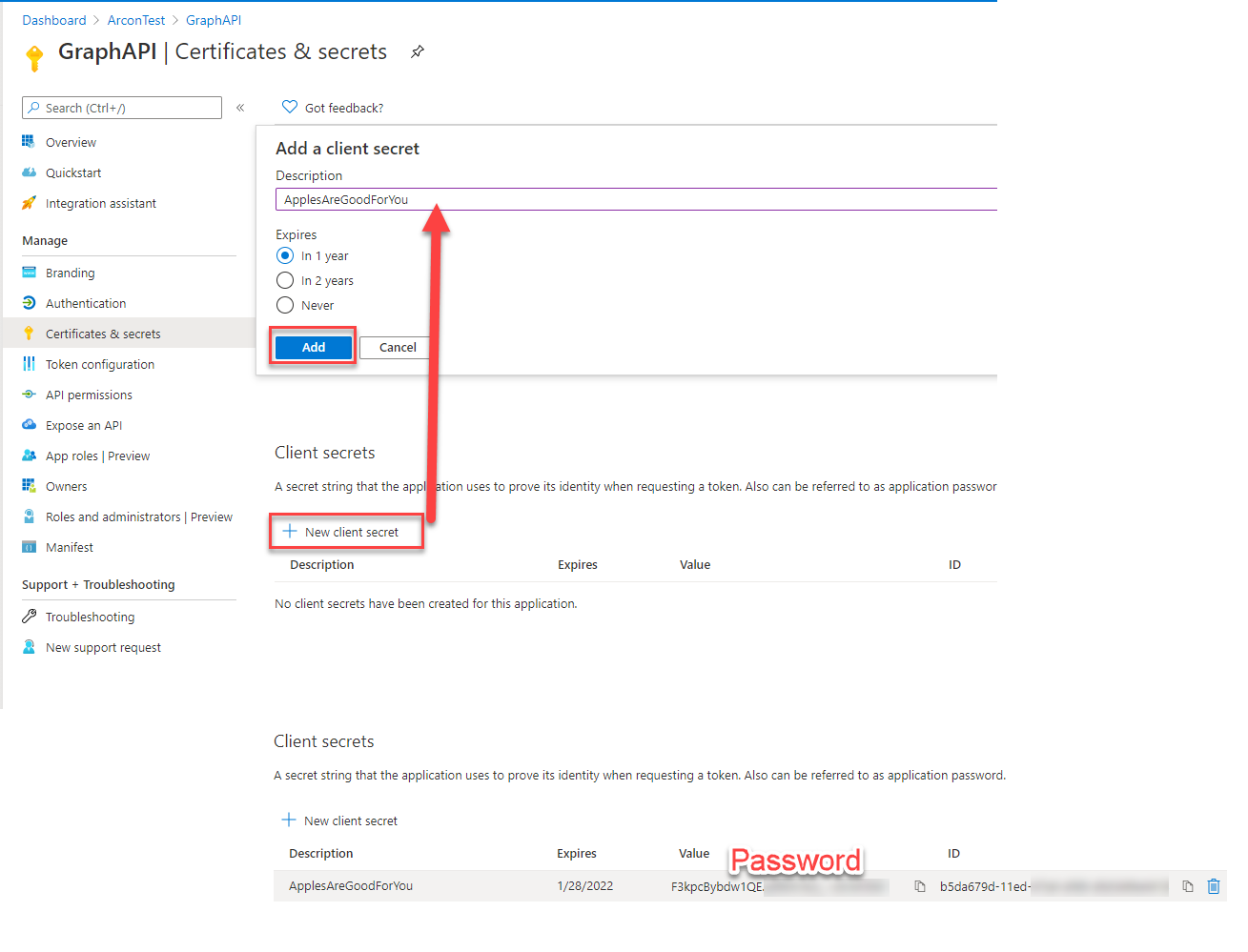Viewport: 1248px width, 952px height.
Task: Open Token configuration in the sidebar
Action: [x=100, y=364]
